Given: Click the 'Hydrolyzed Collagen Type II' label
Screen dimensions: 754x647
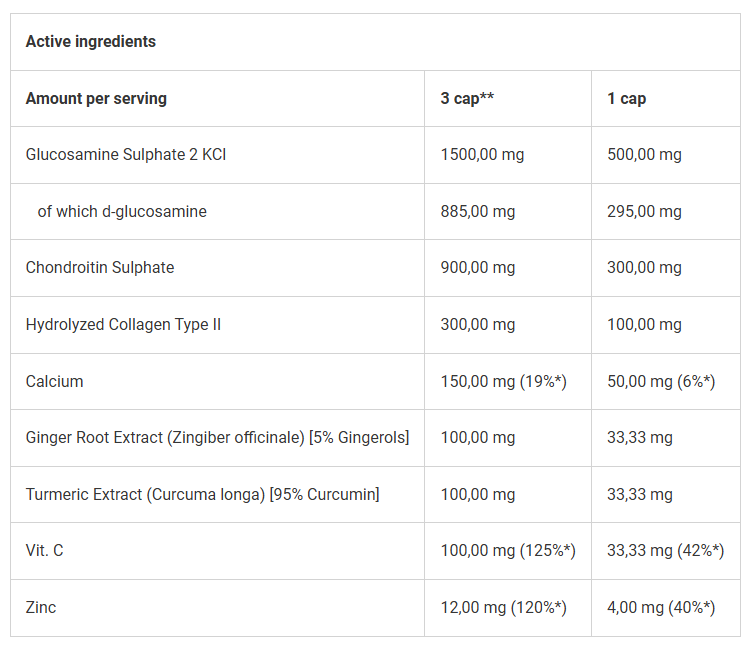Looking at the screenshot, I should point(123,324).
